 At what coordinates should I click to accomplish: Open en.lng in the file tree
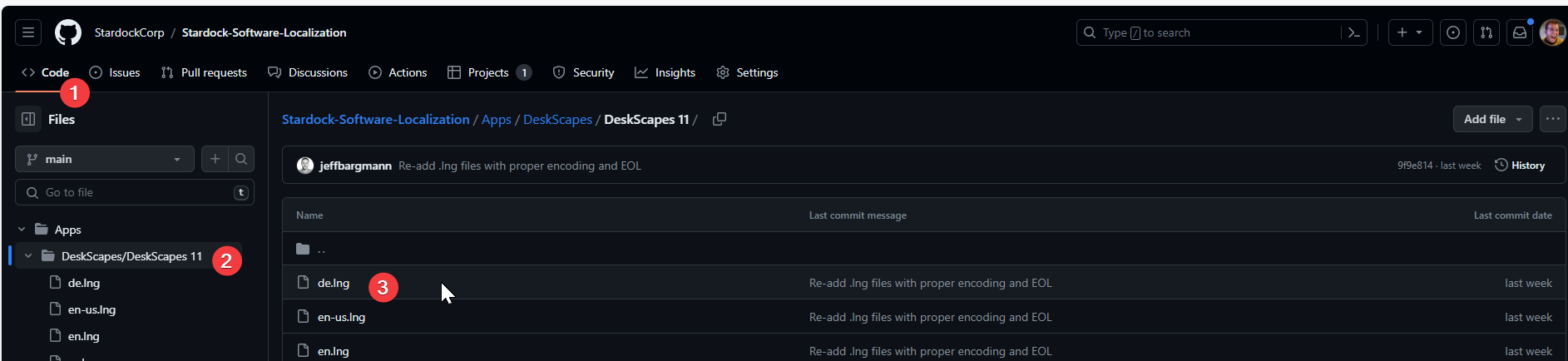click(x=84, y=336)
